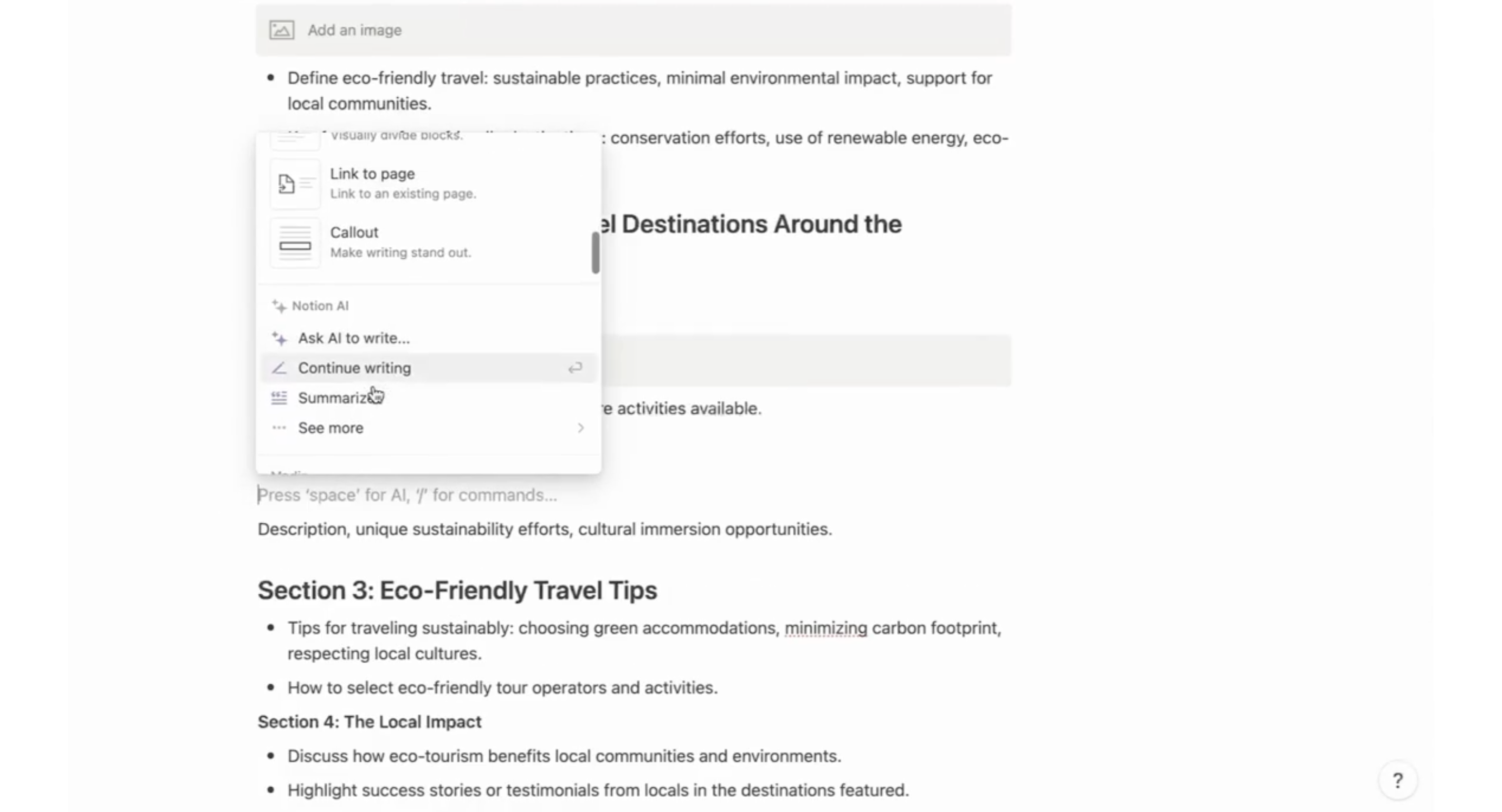Image resolution: width=1502 pixels, height=812 pixels.
Task: Click the sparkle icon beside Ask AI to write
Action: pos(279,339)
